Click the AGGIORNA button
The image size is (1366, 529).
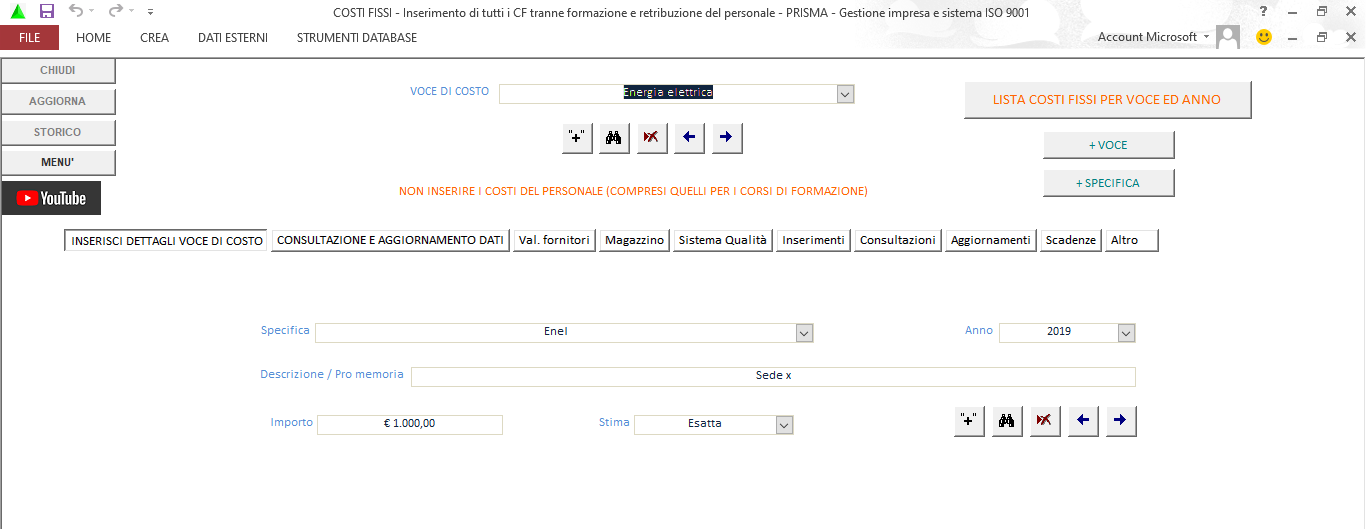coord(58,101)
